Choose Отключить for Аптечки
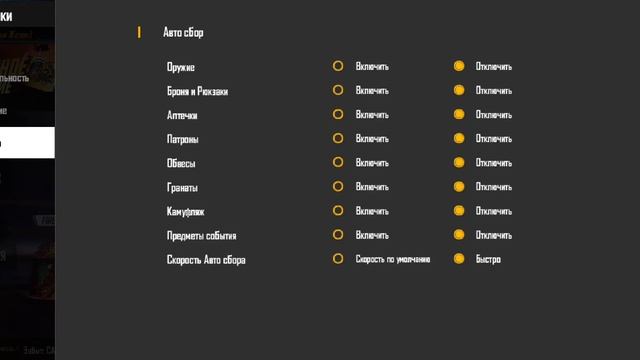This screenshot has width=640, height=360. pos(459,114)
